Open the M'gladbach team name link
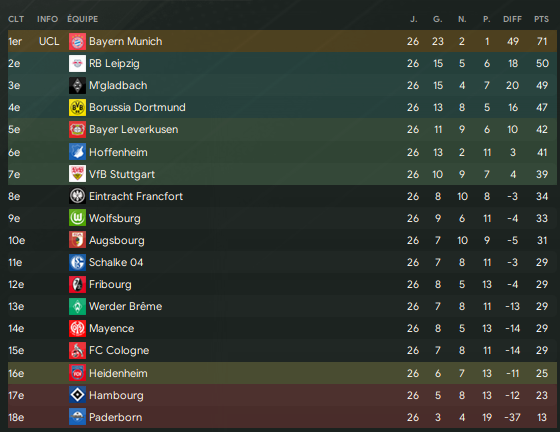This screenshot has height=432, width=560. 118,85
